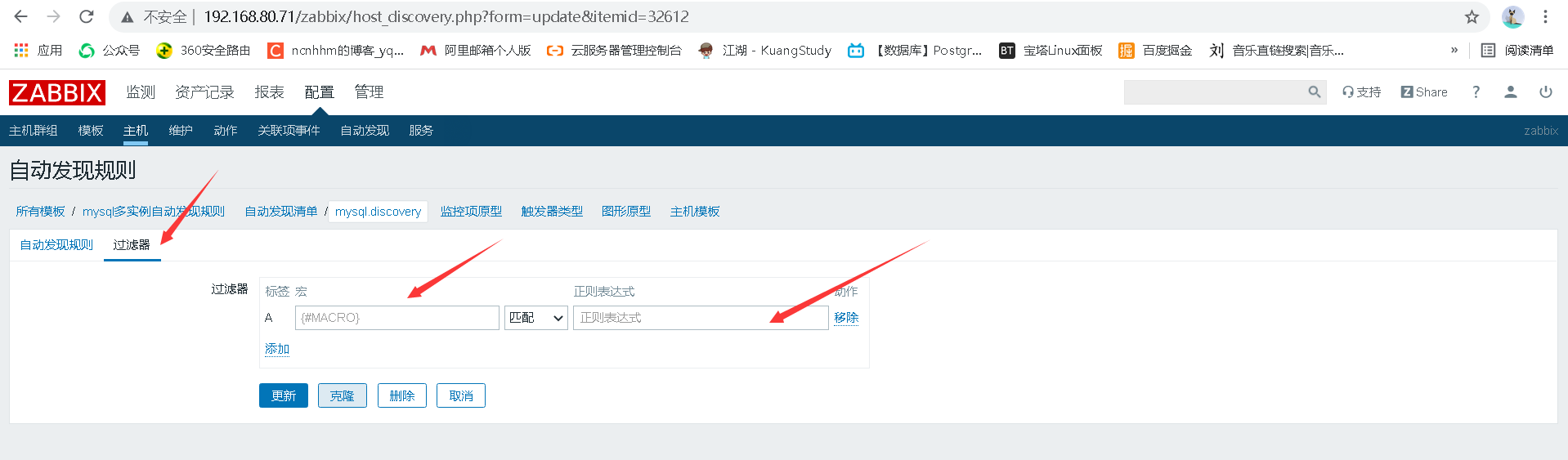Open the user profile icon
This screenshot has width=1568, height=460.
click(1511, 92)
